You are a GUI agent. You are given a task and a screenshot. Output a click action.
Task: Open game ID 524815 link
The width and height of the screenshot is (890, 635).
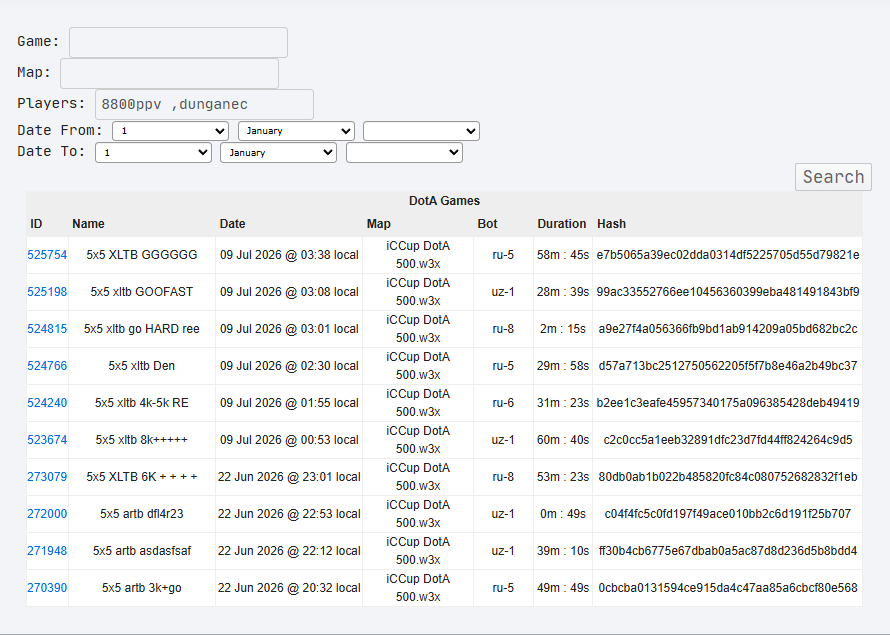click(47, 329)
